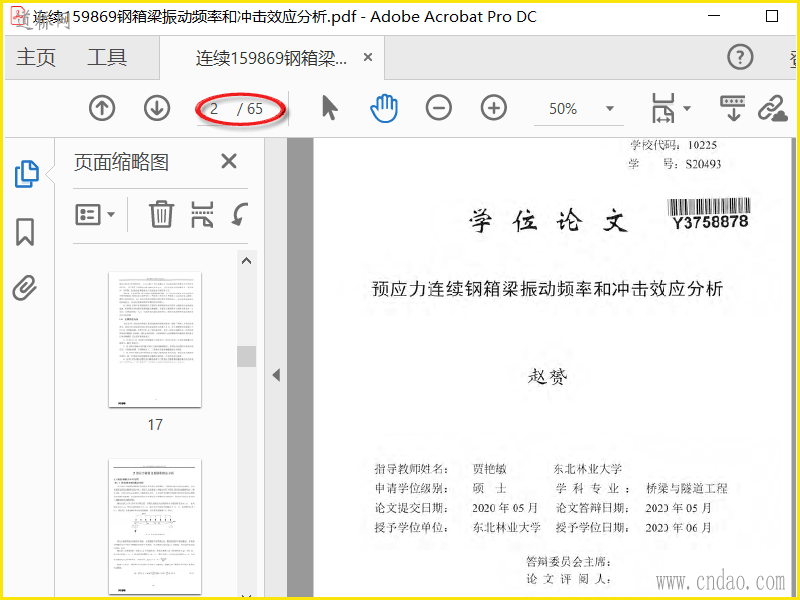Zoom out with the minus button
This screenshot has height=600, width=800.
click(439, 108)
